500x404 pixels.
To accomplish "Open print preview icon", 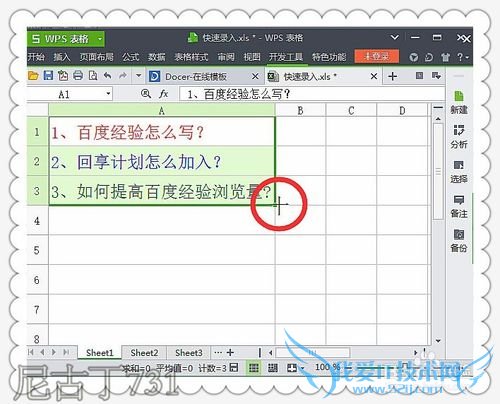I will [93, 76].
